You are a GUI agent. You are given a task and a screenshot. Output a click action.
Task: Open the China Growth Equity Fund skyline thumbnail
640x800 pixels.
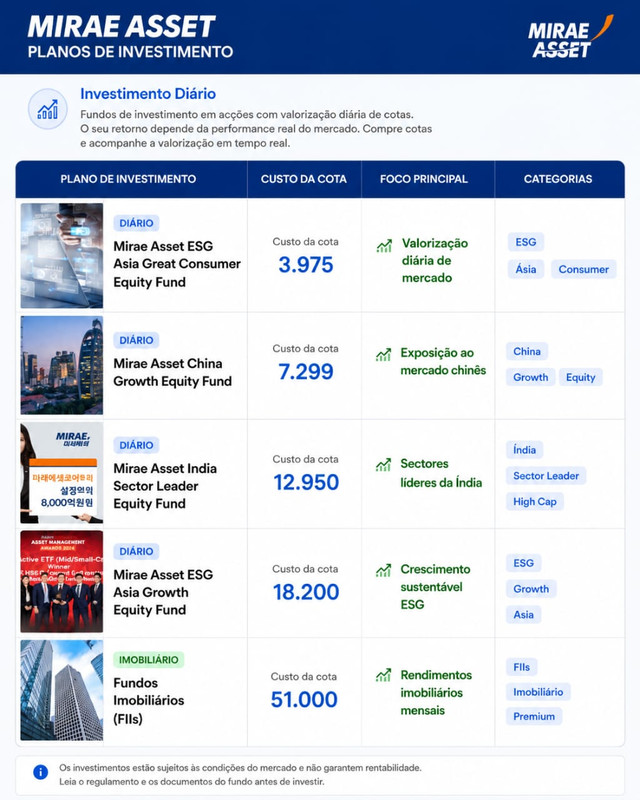(62, 365)
